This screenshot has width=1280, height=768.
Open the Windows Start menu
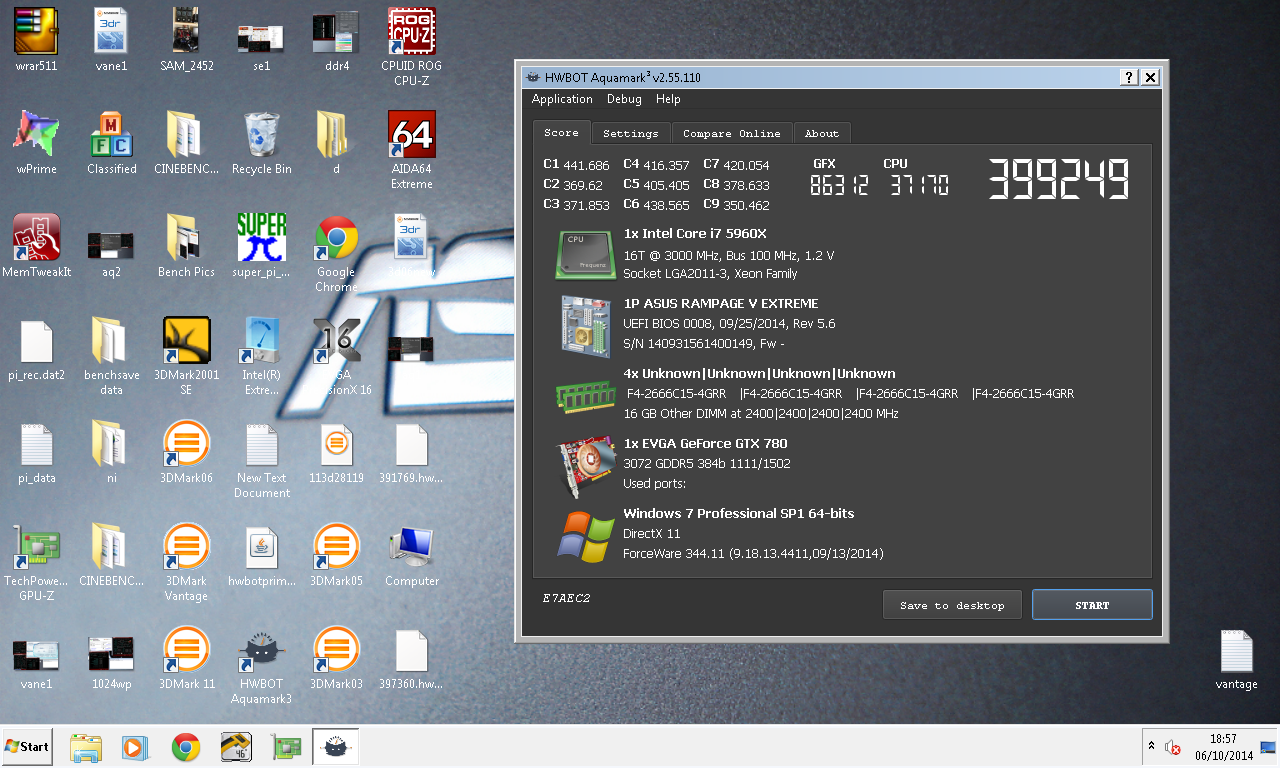pyautogui.click(x=27, y=746)
